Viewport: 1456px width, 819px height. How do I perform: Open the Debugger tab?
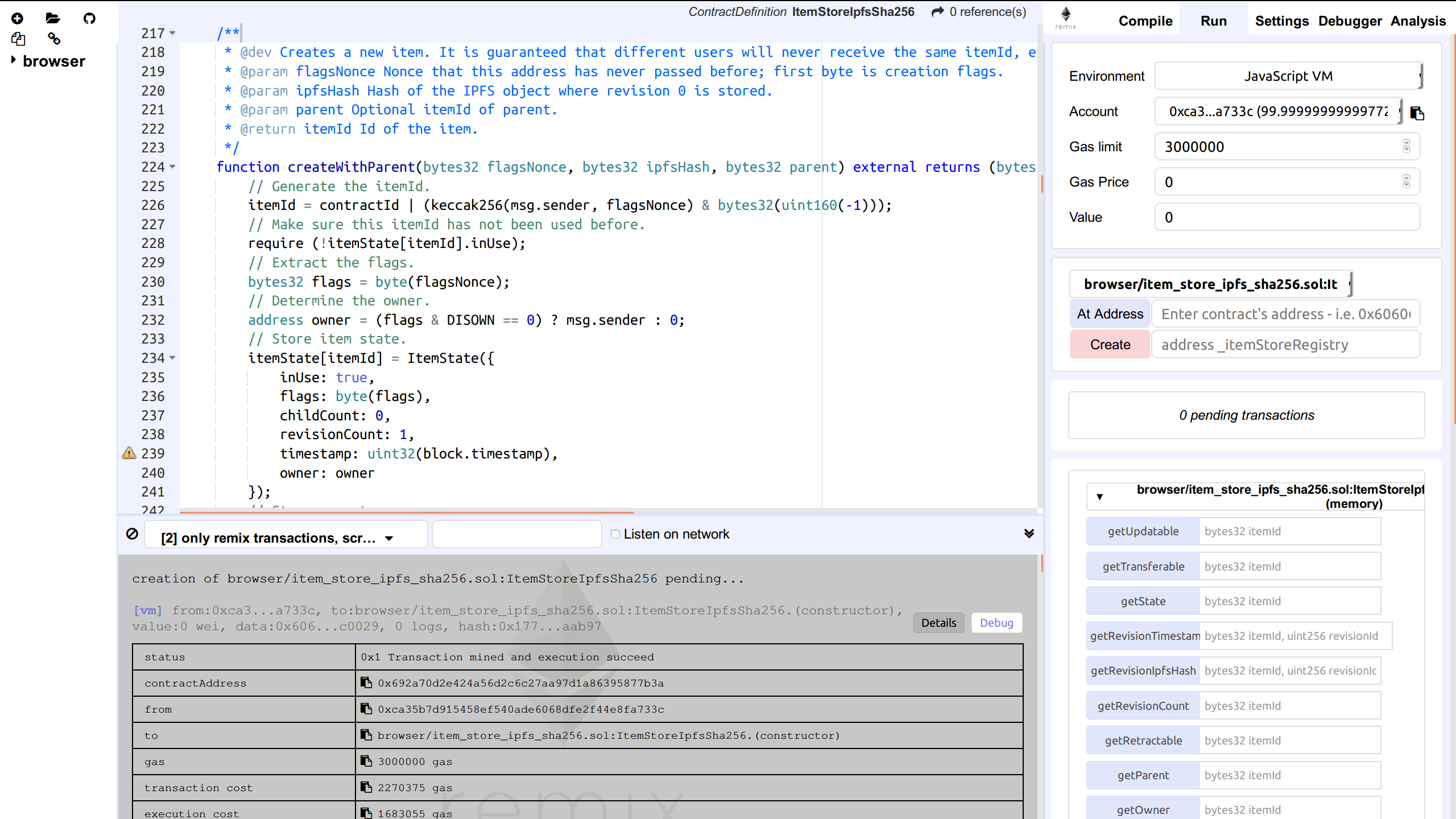1350,21
